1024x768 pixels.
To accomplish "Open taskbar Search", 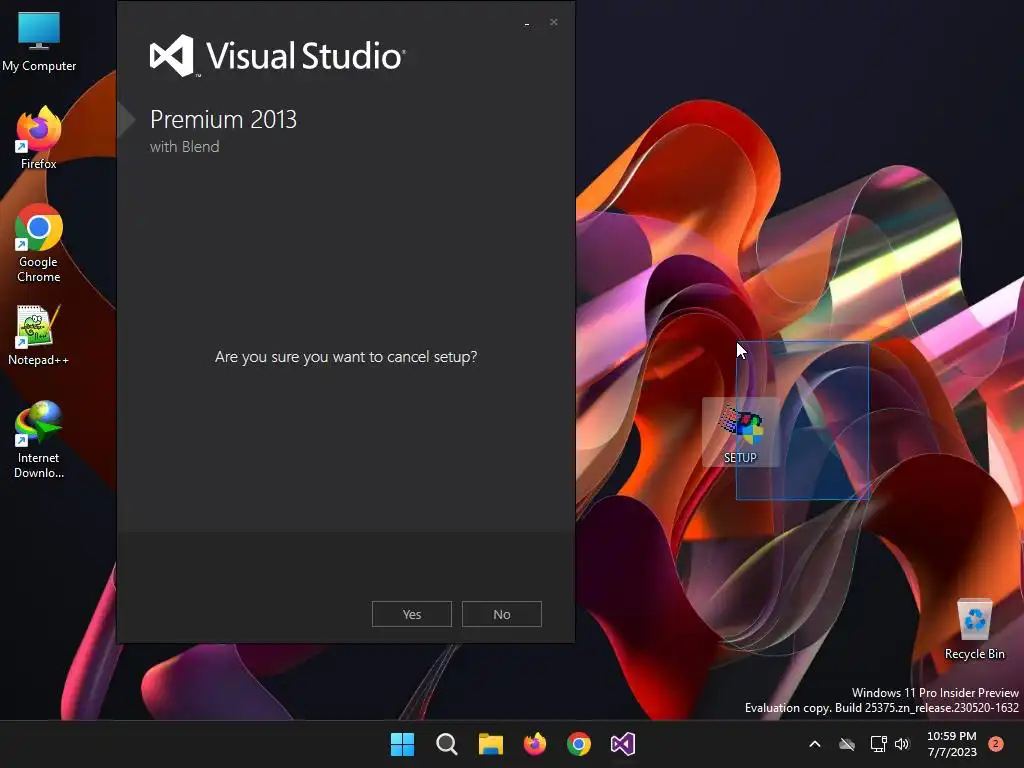I will tap(447, 744).
